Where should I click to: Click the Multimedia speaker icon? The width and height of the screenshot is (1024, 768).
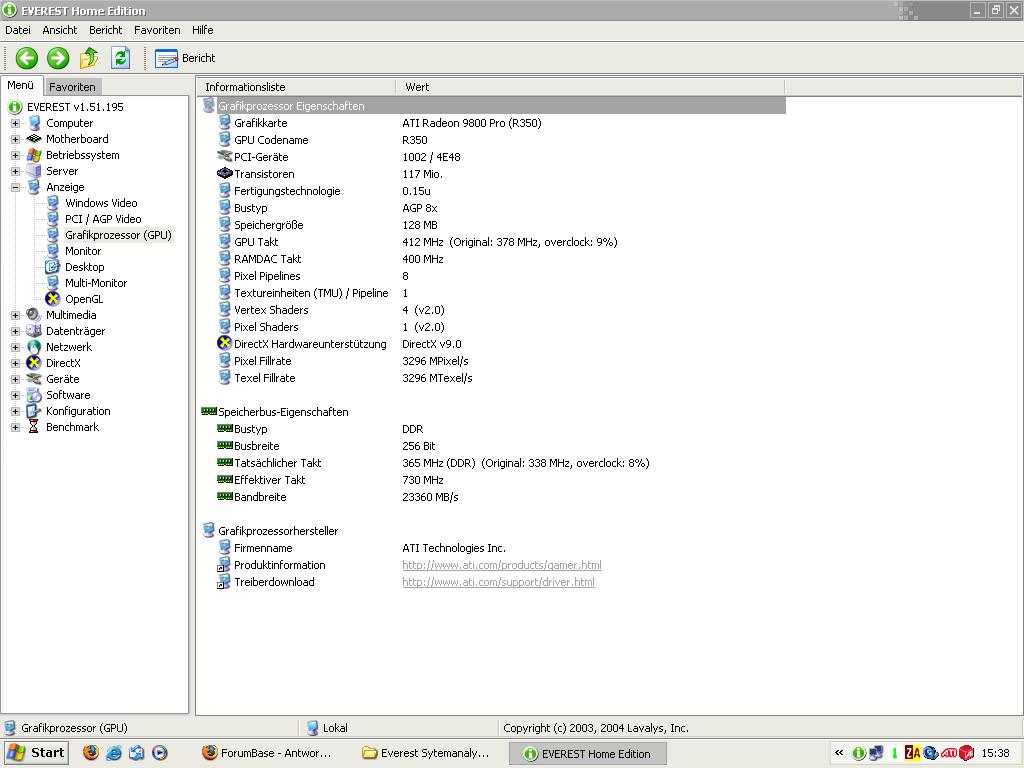(34, 315)
